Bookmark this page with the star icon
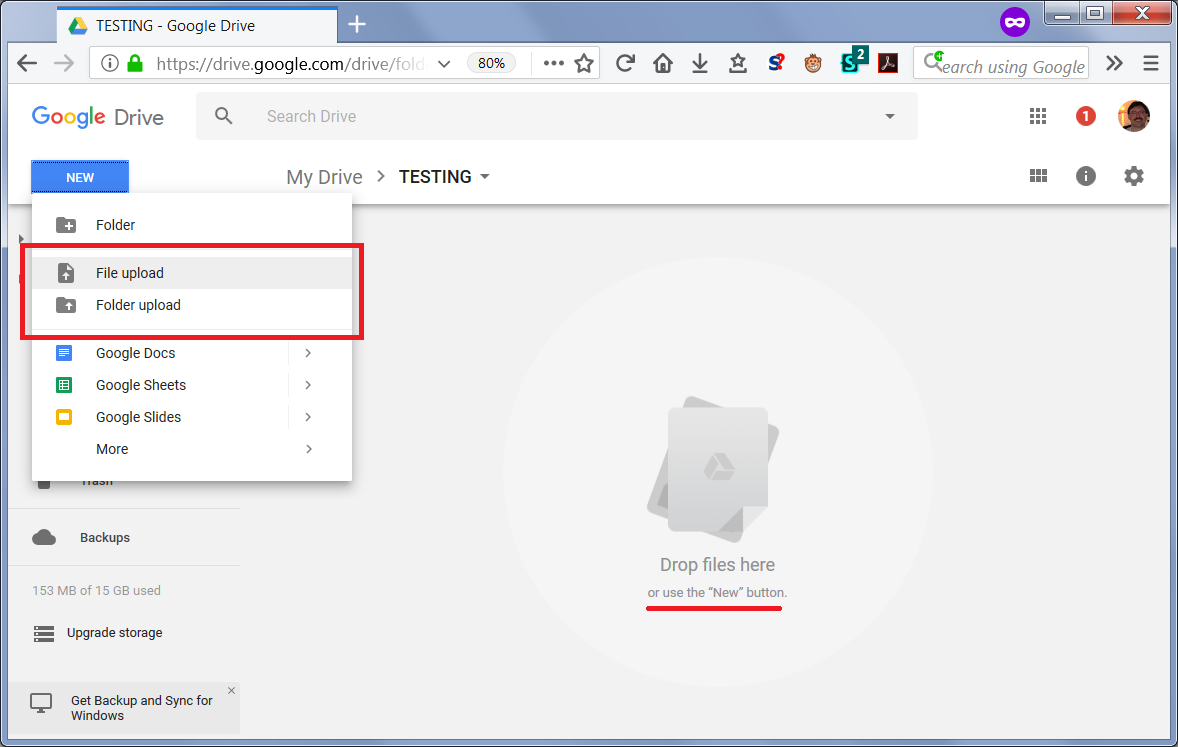Image resolution: width=1178 pixels, height=747 pixels. [x=584, y=63]
